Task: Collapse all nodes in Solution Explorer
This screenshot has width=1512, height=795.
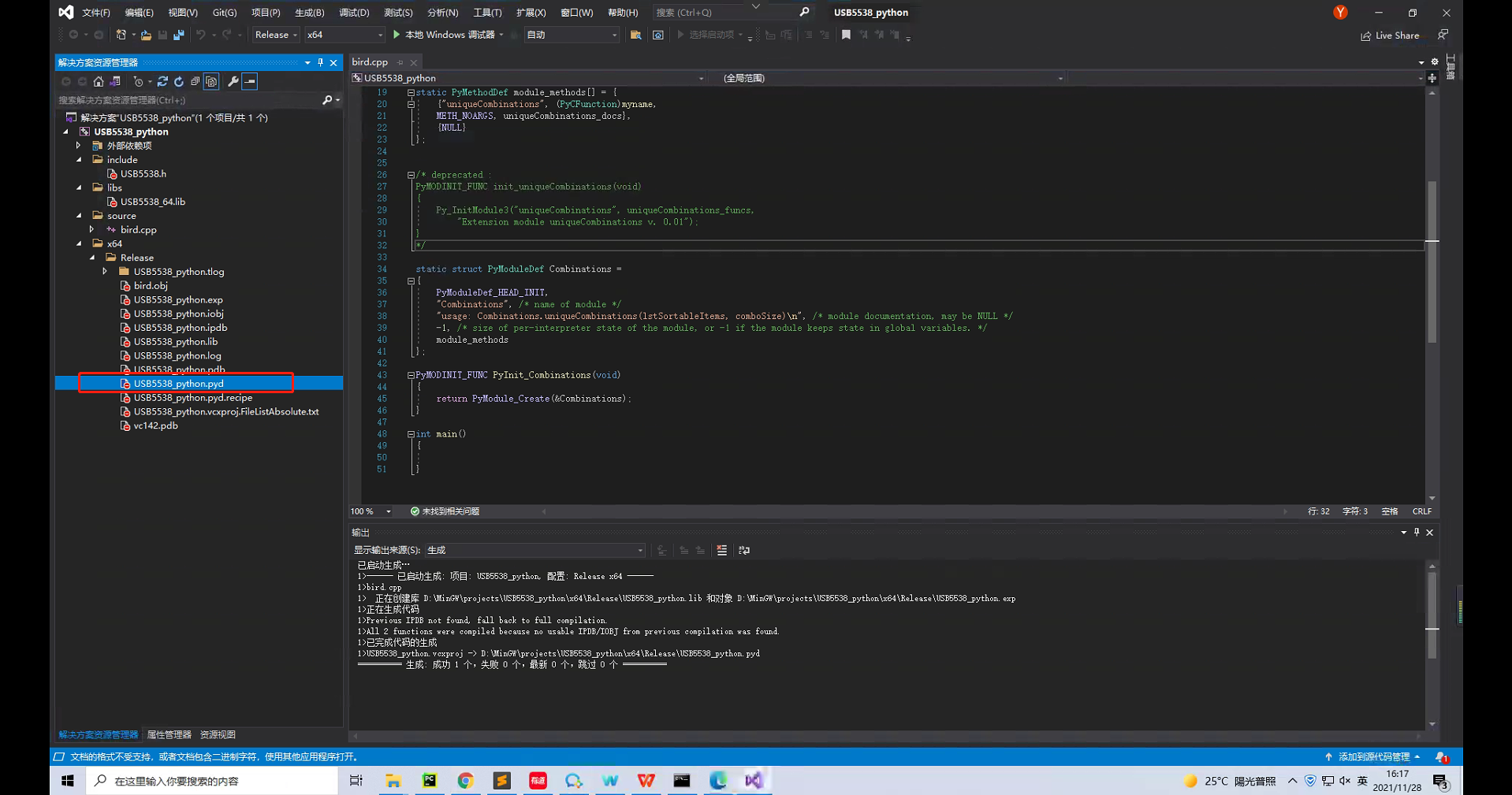Action: pyautogui.click(x=196, y=81)
